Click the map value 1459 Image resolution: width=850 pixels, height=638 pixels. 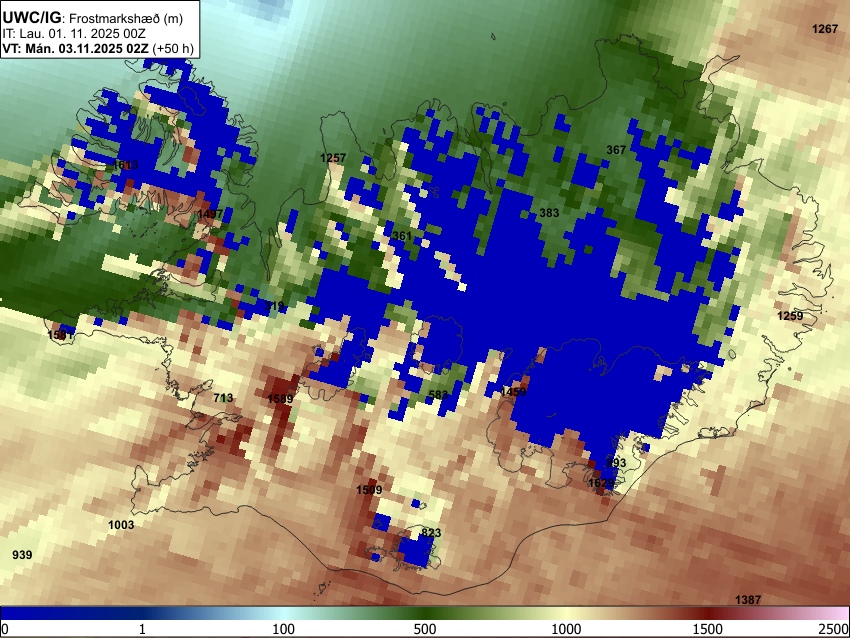point(513,392)
